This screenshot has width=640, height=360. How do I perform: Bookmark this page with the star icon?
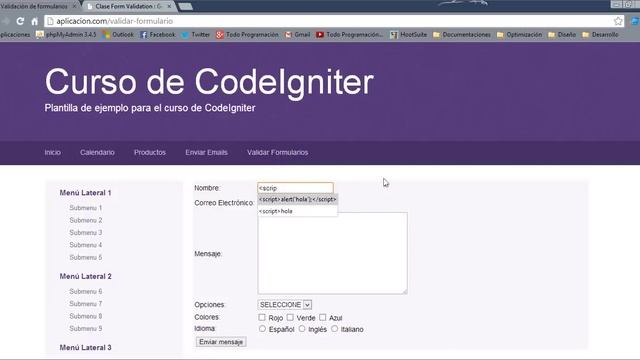tap(618, 21)
